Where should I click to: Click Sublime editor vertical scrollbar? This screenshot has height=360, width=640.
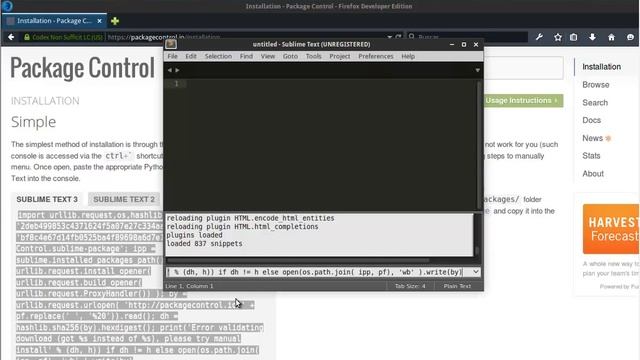click(x=478, y=145)
